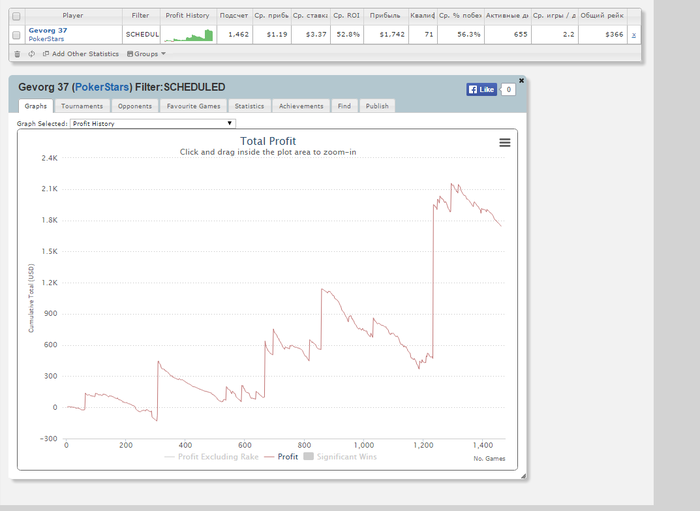
Task: Select the Publish tab
Action: click(377, 106)
